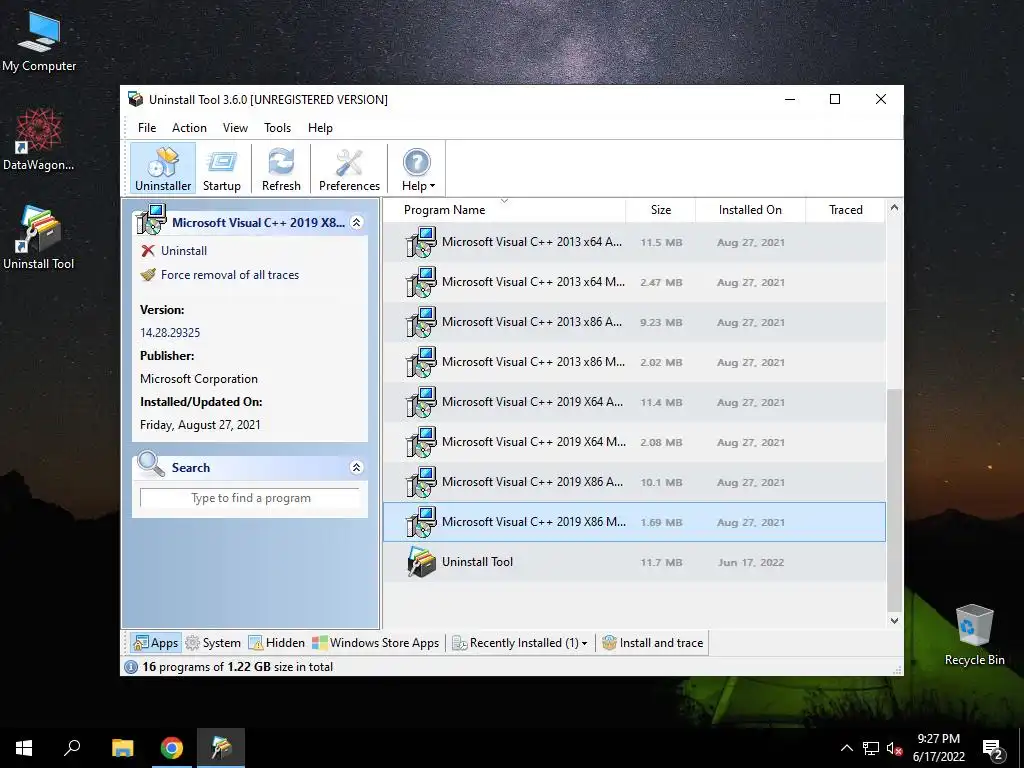Open the Startup toolbar icon
The width and height of the screenshot is (1024, 768).
221,169
